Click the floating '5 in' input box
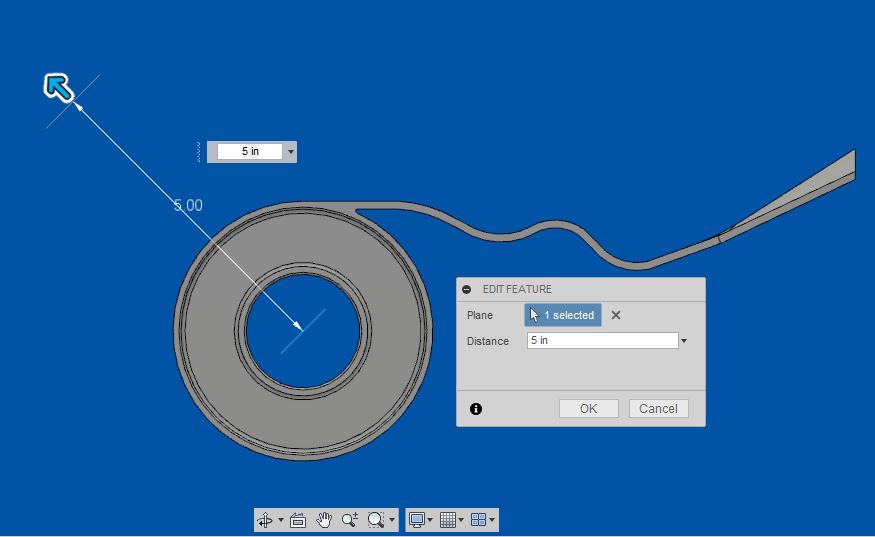 coord(250,151)
